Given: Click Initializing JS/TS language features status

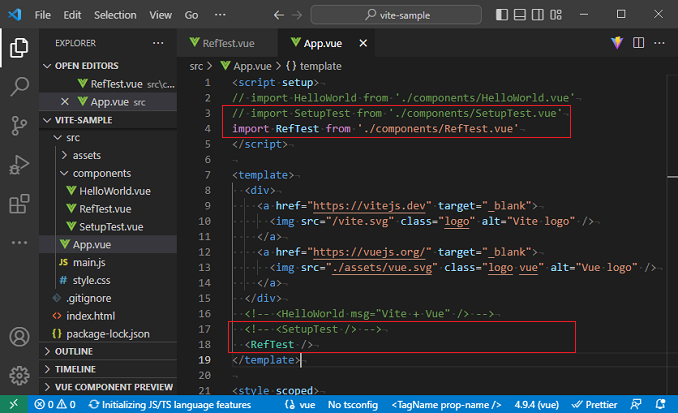Looking at the screenshot, I should point(170,404).
